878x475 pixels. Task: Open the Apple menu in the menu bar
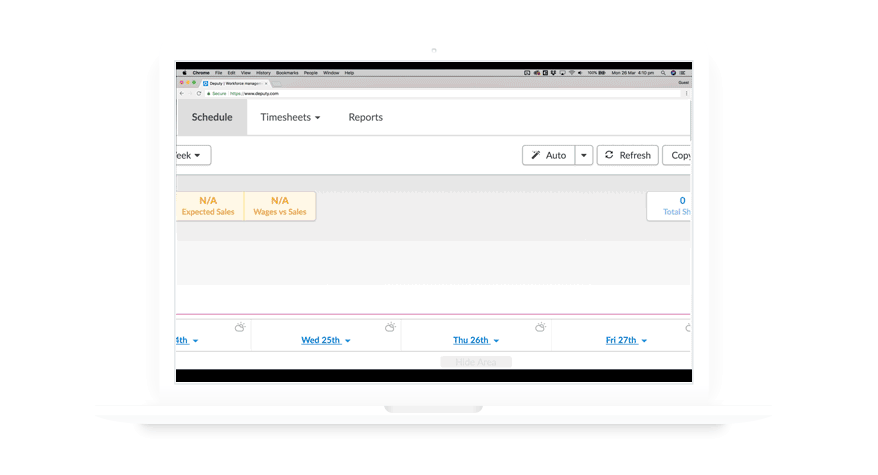point(184,73)
